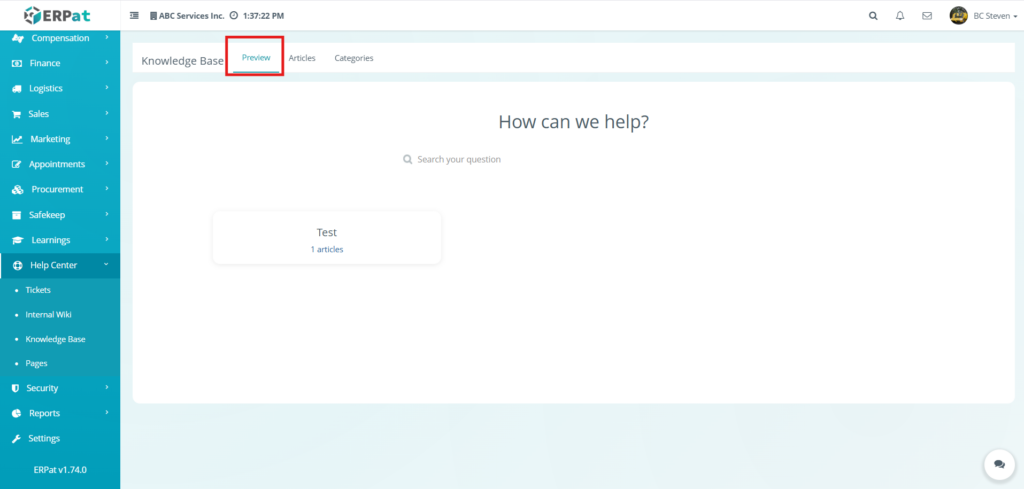1024x489 pixels.
Task: Open the messages envelope icon
Action: (927, 16)
